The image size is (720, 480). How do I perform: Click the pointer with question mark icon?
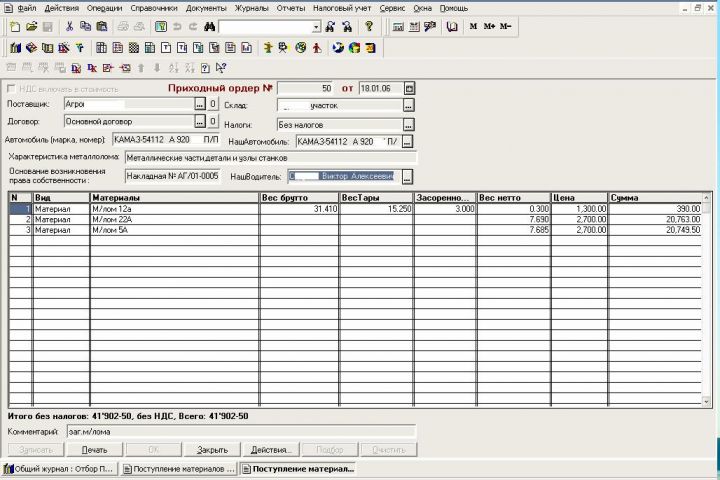point(221,68)
